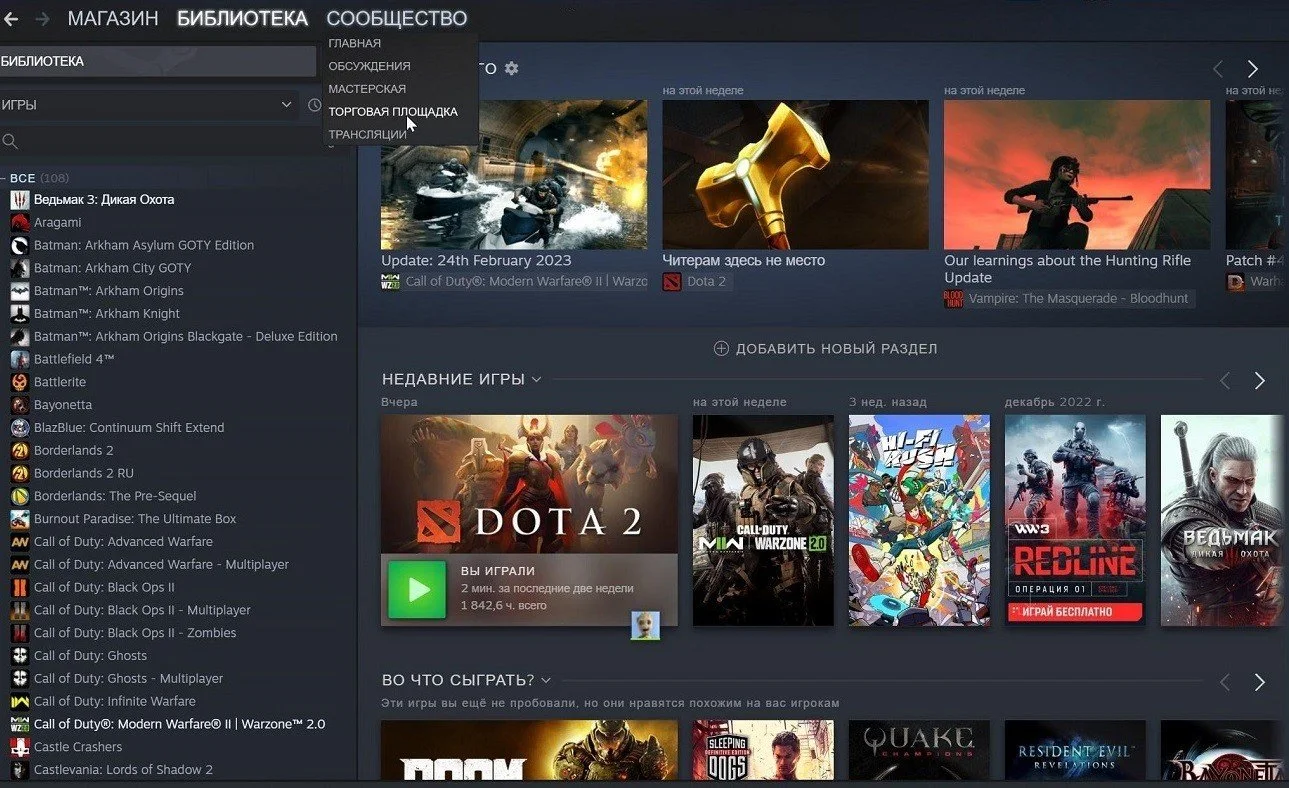Image resolution: width=1289 pixels, height=788 pixels.
Task: Choose ТОРГОВАЯ ПЛОЩАДКА from the community menu
Action: tap(393, 112)
